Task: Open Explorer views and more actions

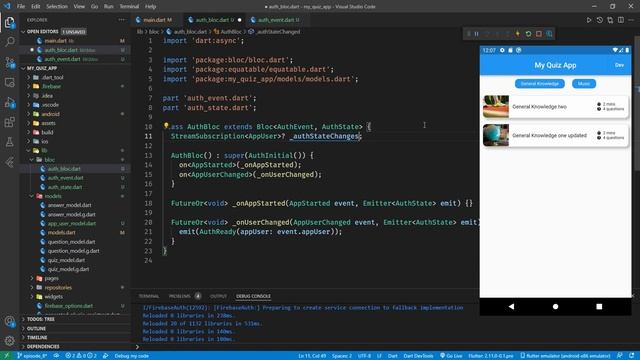Action: pyautogui.click(x=121, y=20)
